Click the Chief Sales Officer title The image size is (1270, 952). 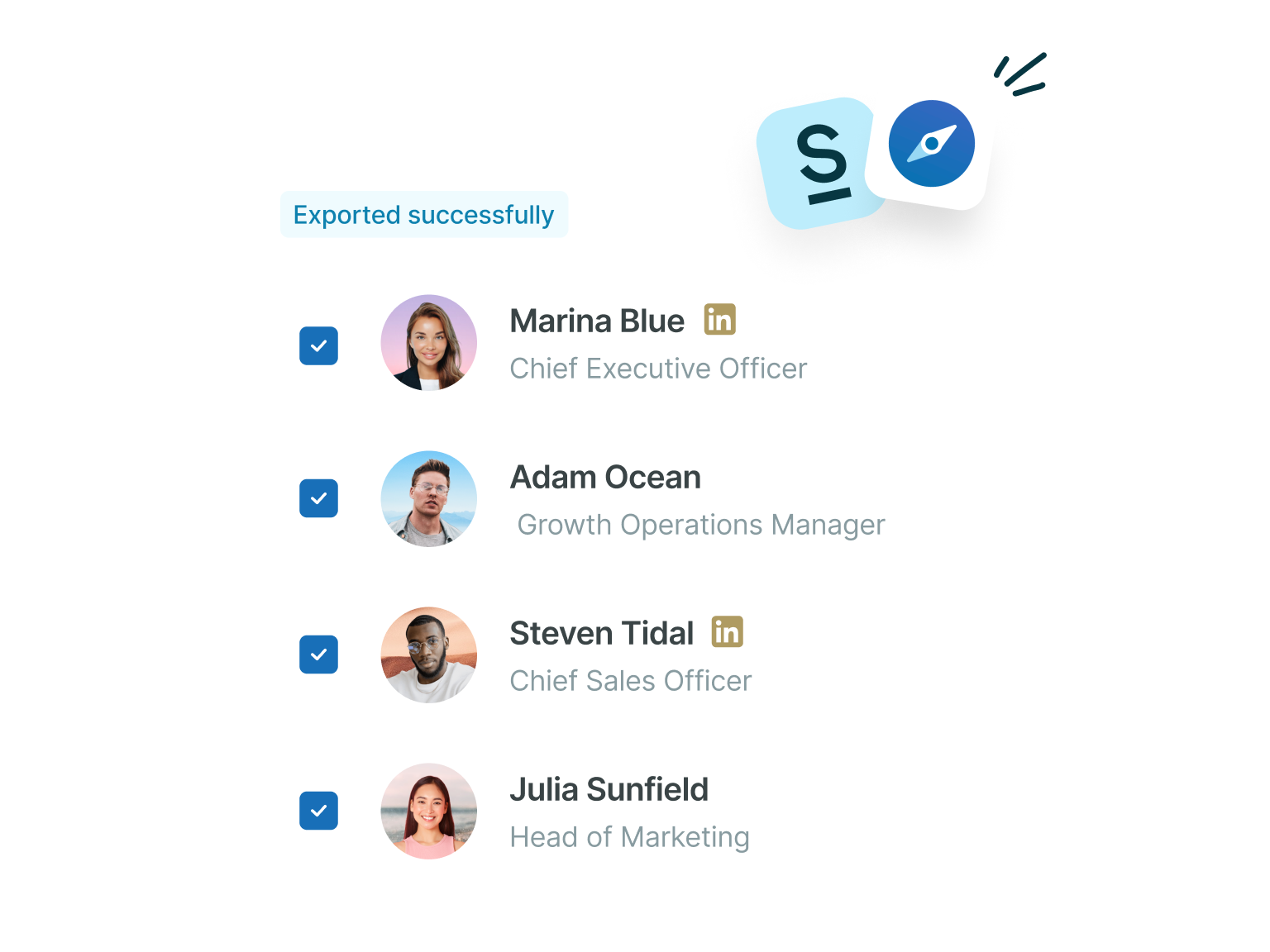[x=630, y=680]
